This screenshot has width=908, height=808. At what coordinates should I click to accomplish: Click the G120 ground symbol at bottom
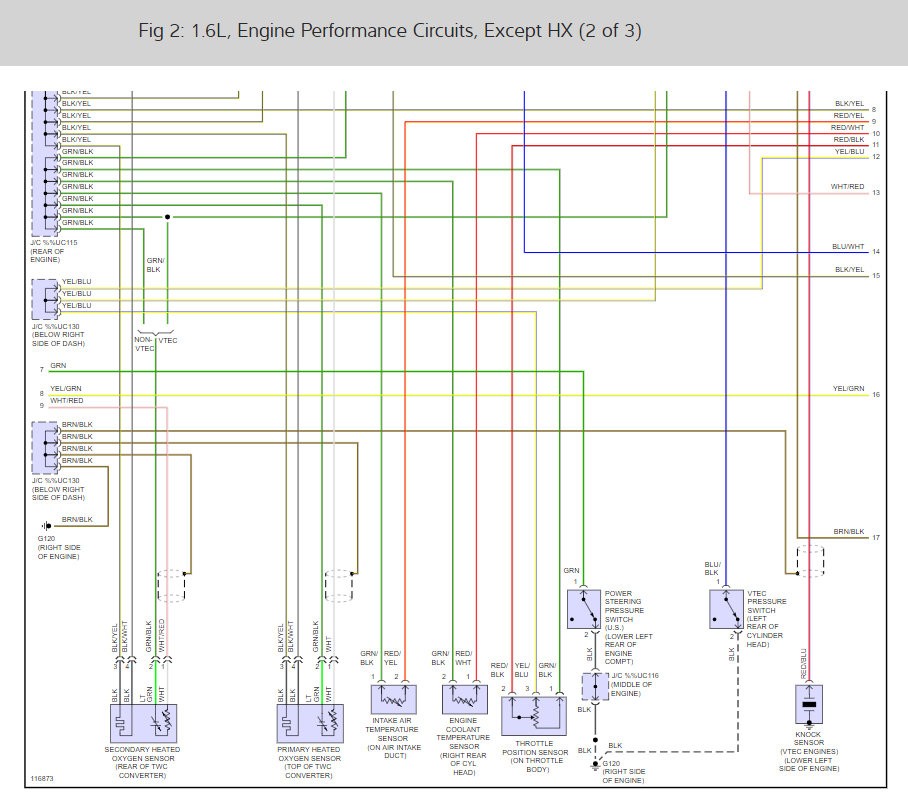coord(595,765)
